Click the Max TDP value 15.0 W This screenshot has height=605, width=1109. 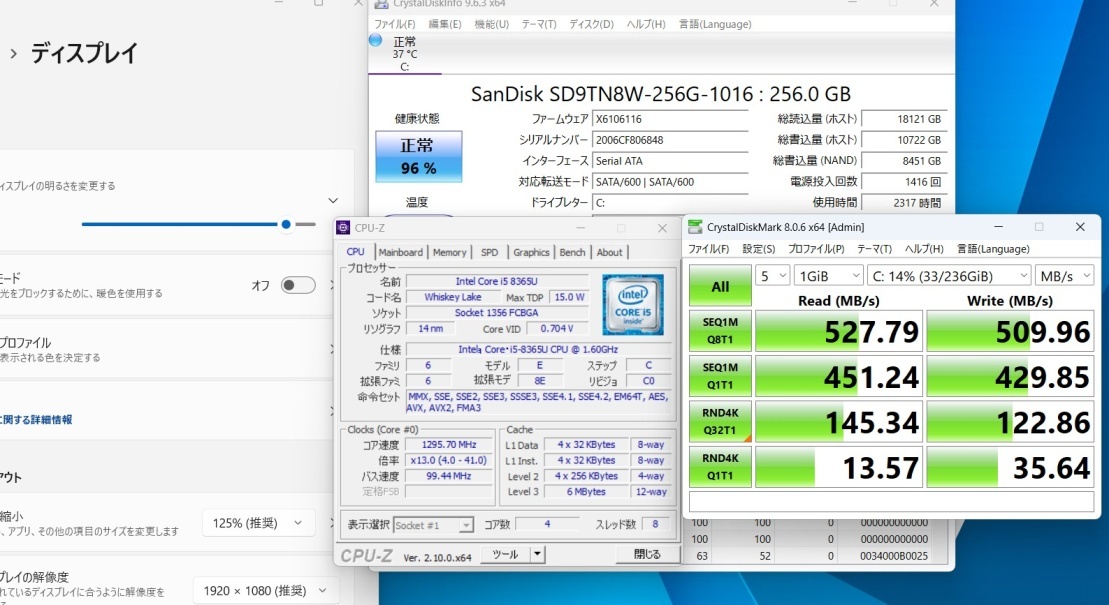[569, 297]
